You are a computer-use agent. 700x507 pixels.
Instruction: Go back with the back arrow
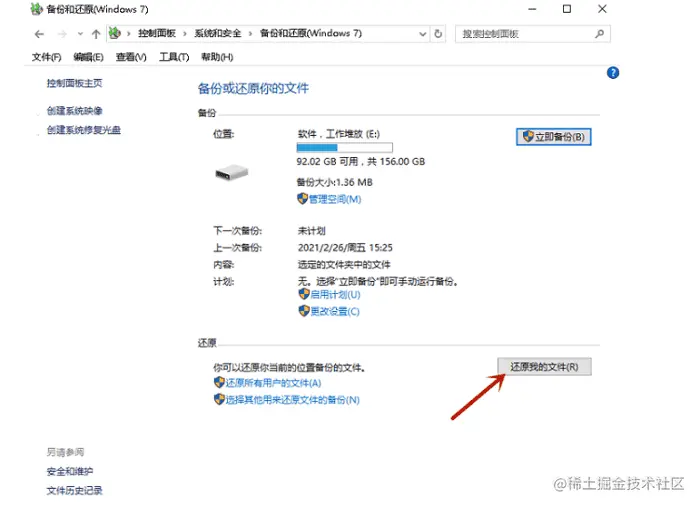39,34
